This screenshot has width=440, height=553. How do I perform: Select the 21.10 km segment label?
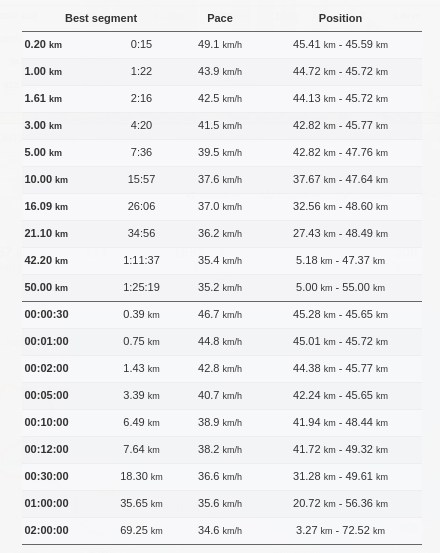pyautogui.click(x=46, y=233)
